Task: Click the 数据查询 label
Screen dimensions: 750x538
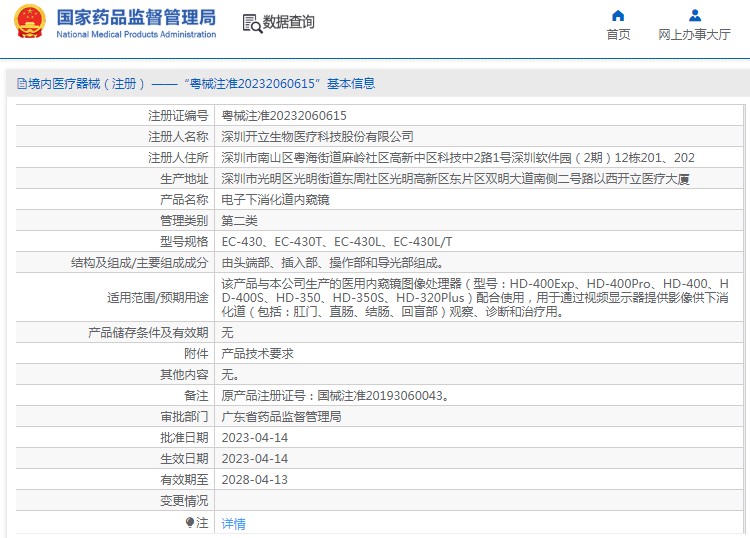Action: (x=288, y=22)
